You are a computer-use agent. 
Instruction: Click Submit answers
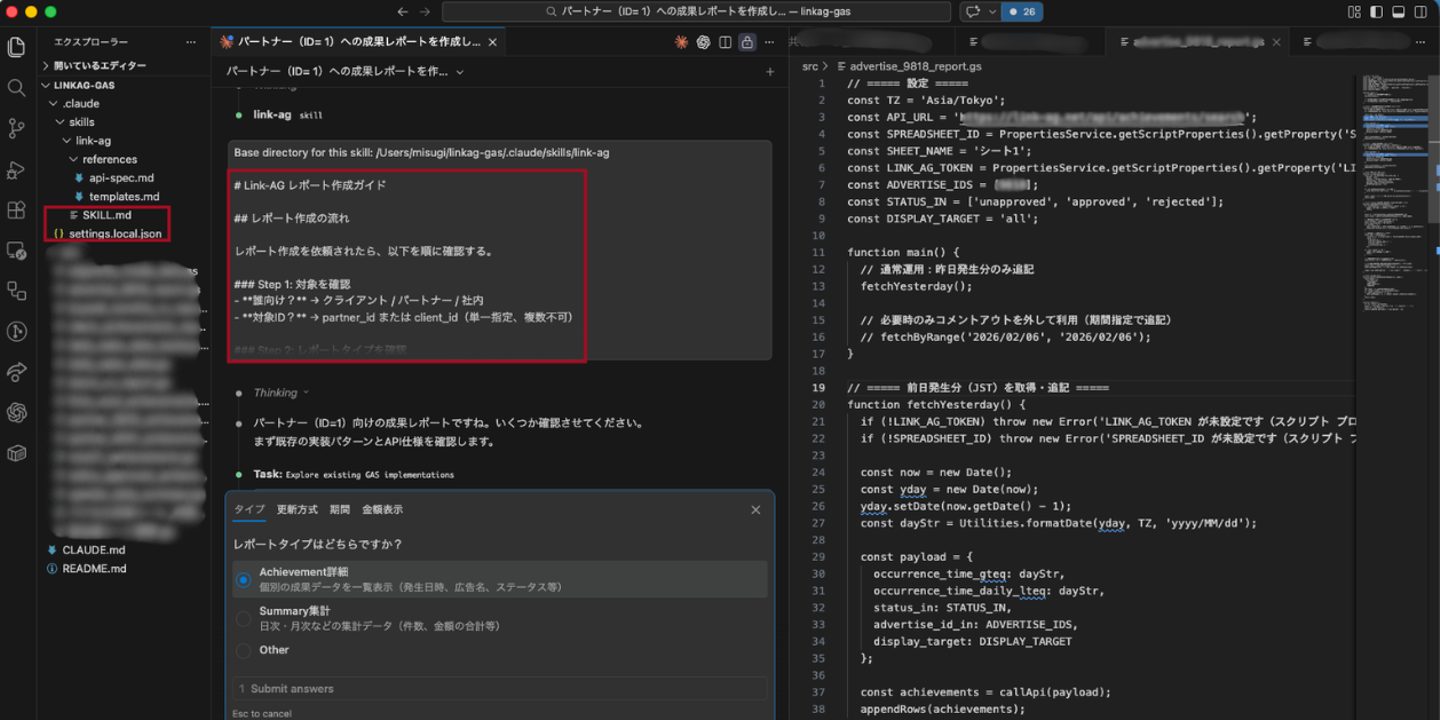point(292,688)
